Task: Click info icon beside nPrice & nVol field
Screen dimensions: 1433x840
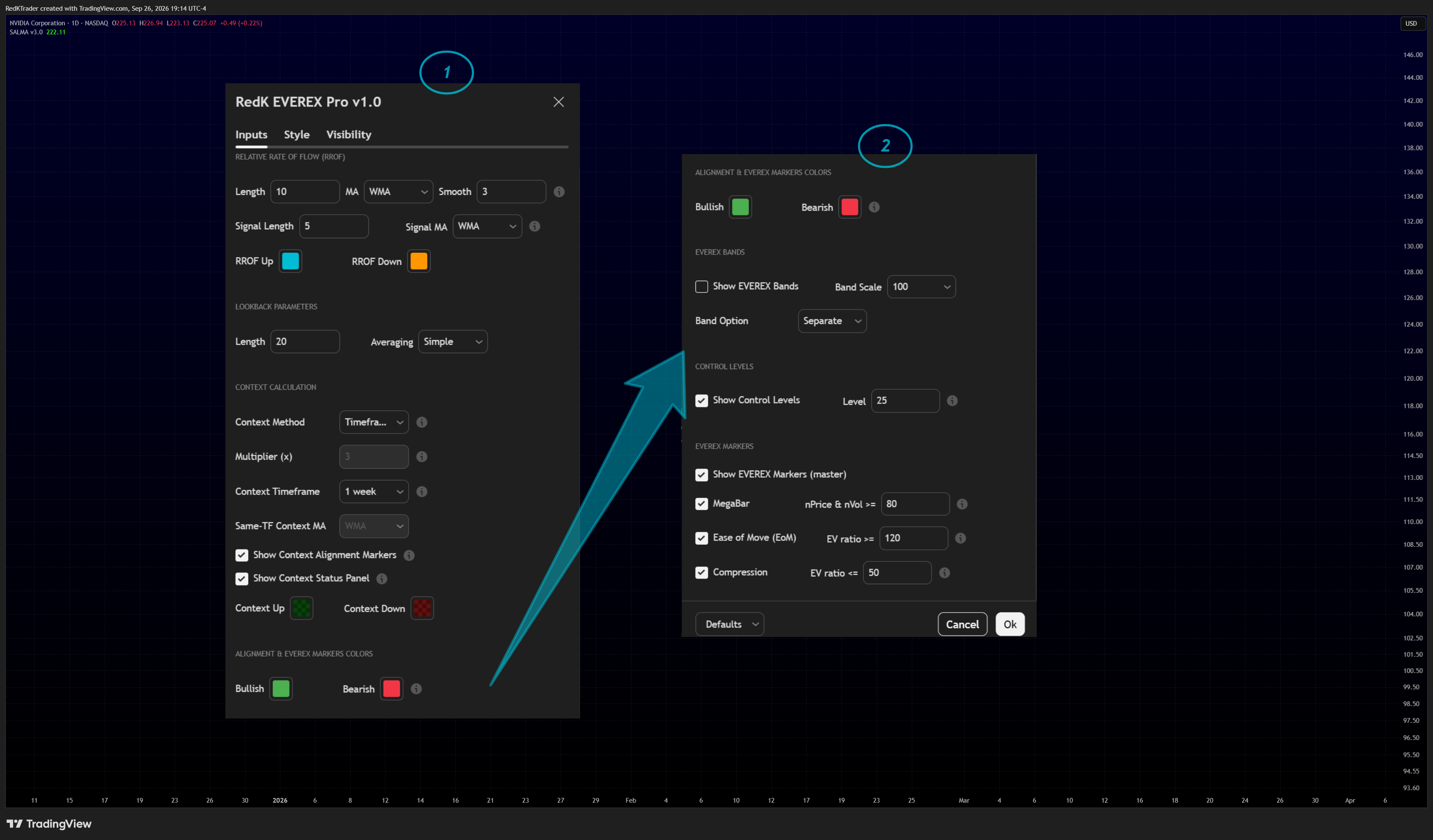Action: point(962,504)
